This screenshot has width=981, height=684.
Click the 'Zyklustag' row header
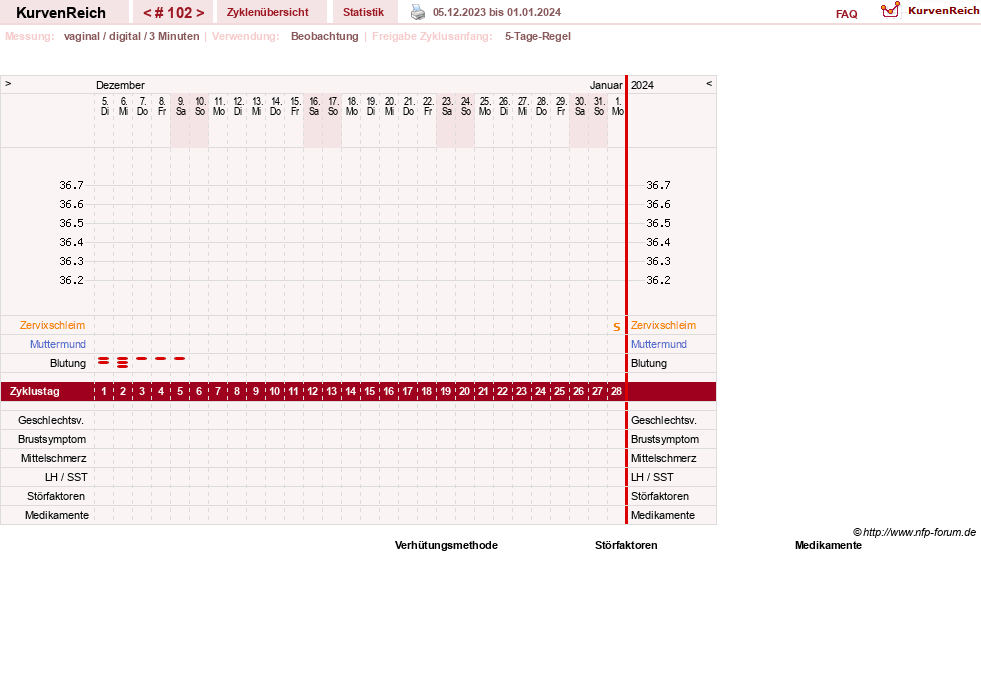[34, 392]
